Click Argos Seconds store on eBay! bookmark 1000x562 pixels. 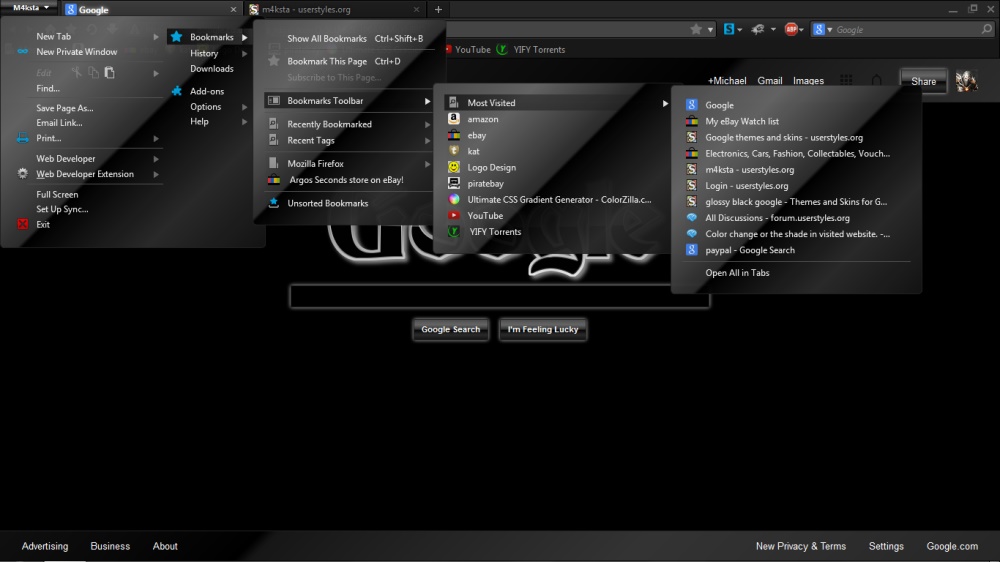(346, 180)
